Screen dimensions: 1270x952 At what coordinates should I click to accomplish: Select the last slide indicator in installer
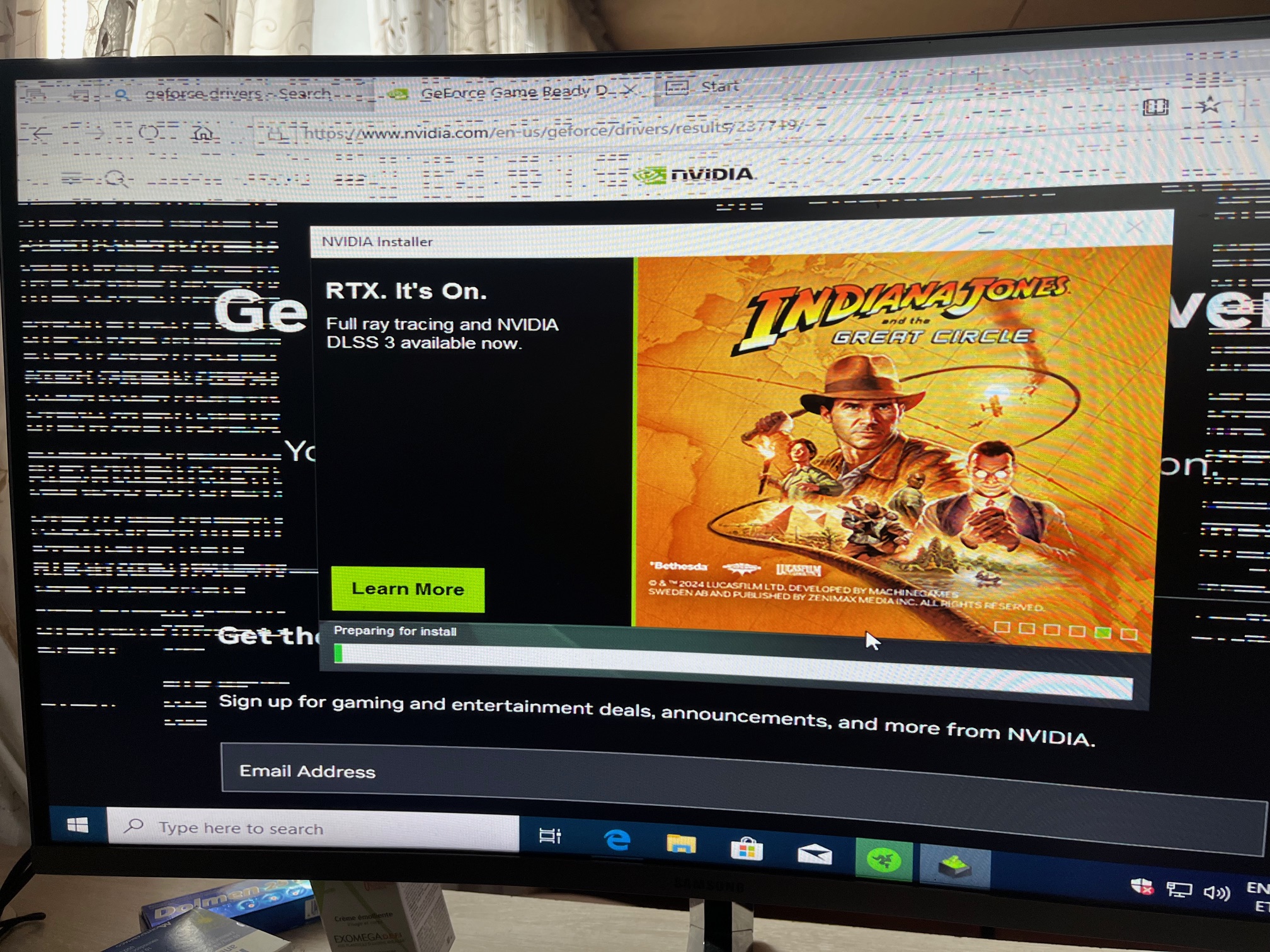tap(1129, 633)
